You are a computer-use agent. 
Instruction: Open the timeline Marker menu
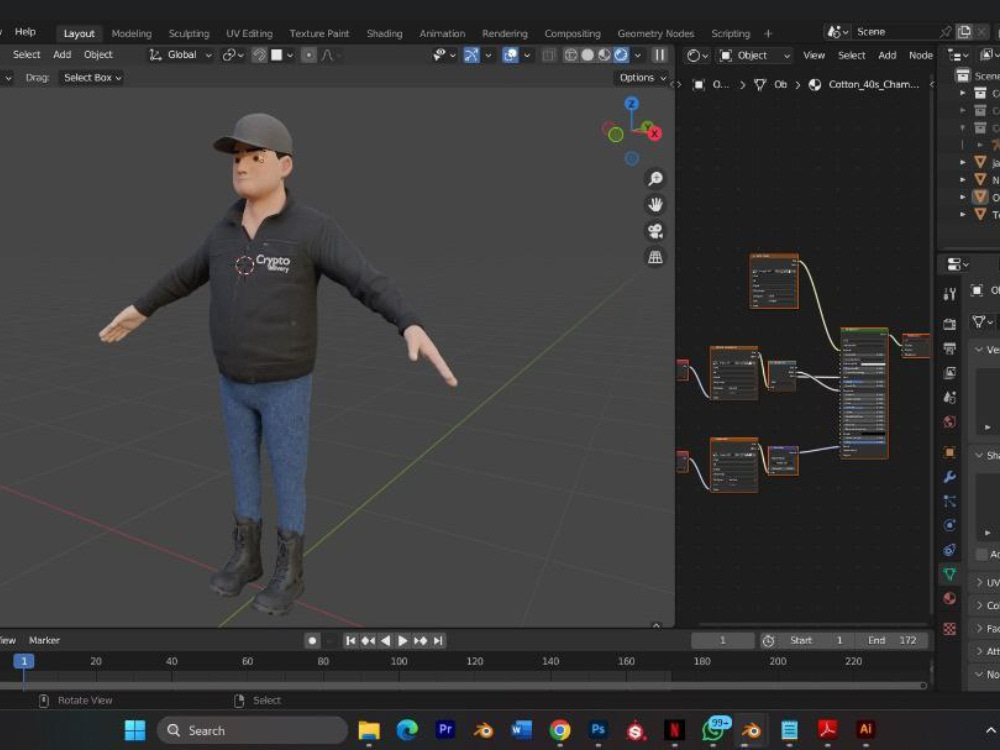[x=44, y=640]
